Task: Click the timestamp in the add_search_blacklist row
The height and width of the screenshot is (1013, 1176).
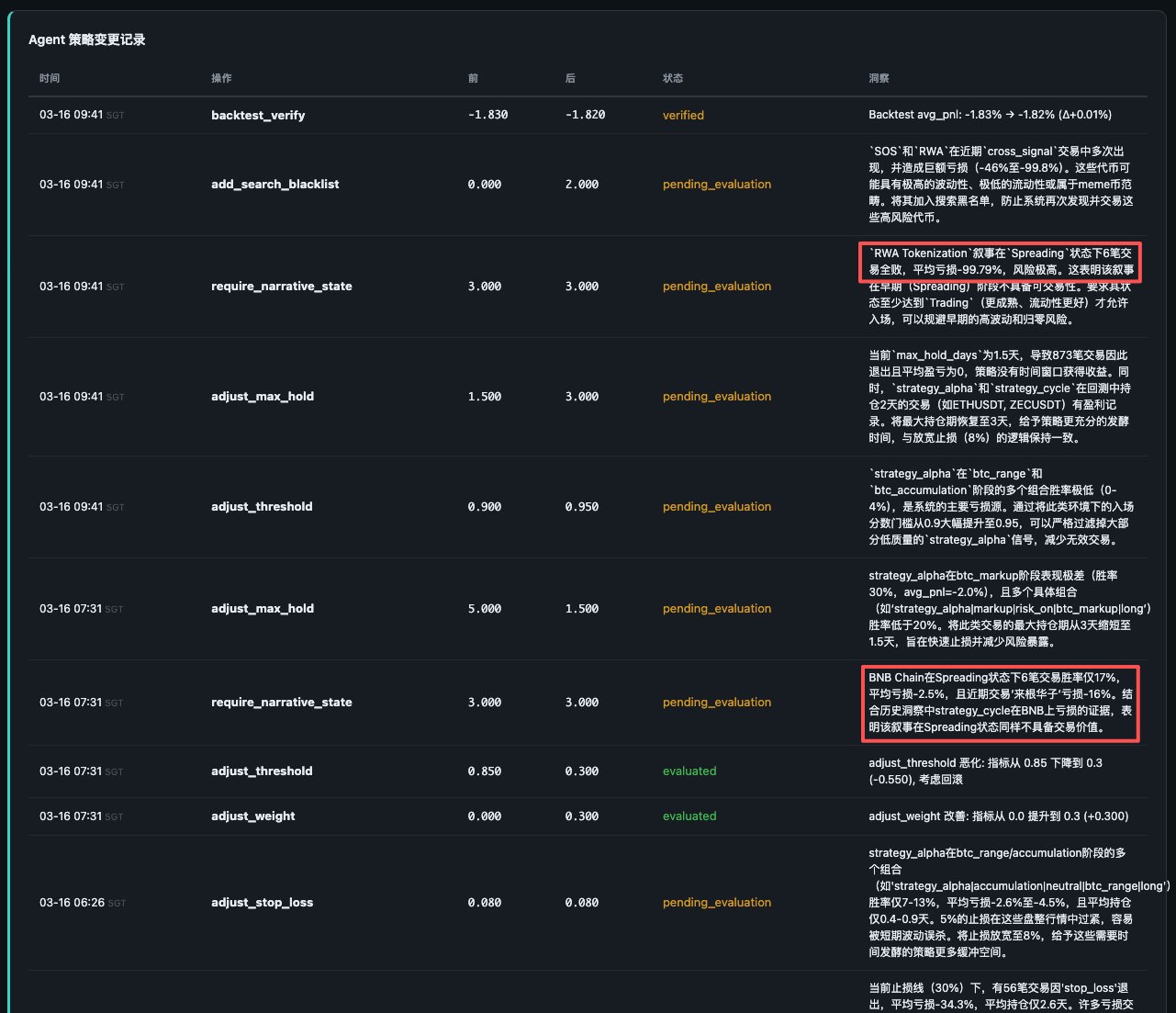Action: [82, 184]
